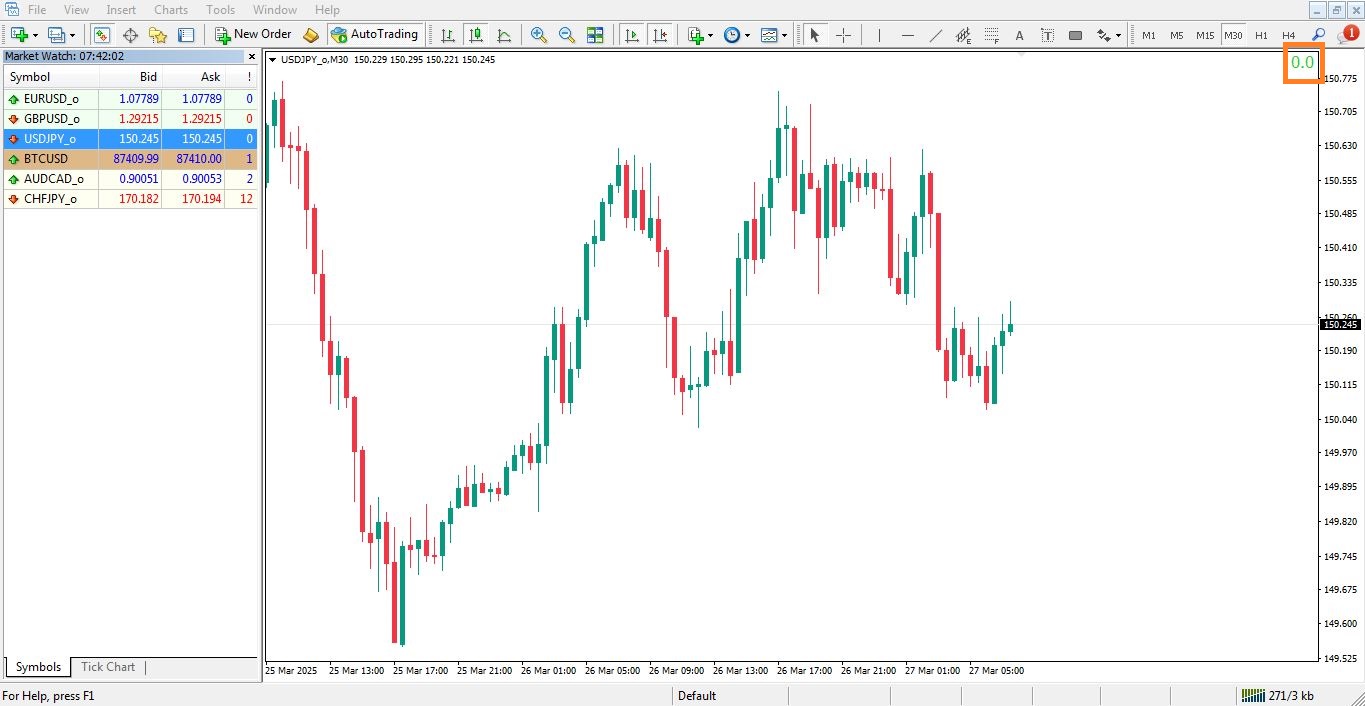
Task: Open the notifications chat bubble
Action: coord(1347,35)
